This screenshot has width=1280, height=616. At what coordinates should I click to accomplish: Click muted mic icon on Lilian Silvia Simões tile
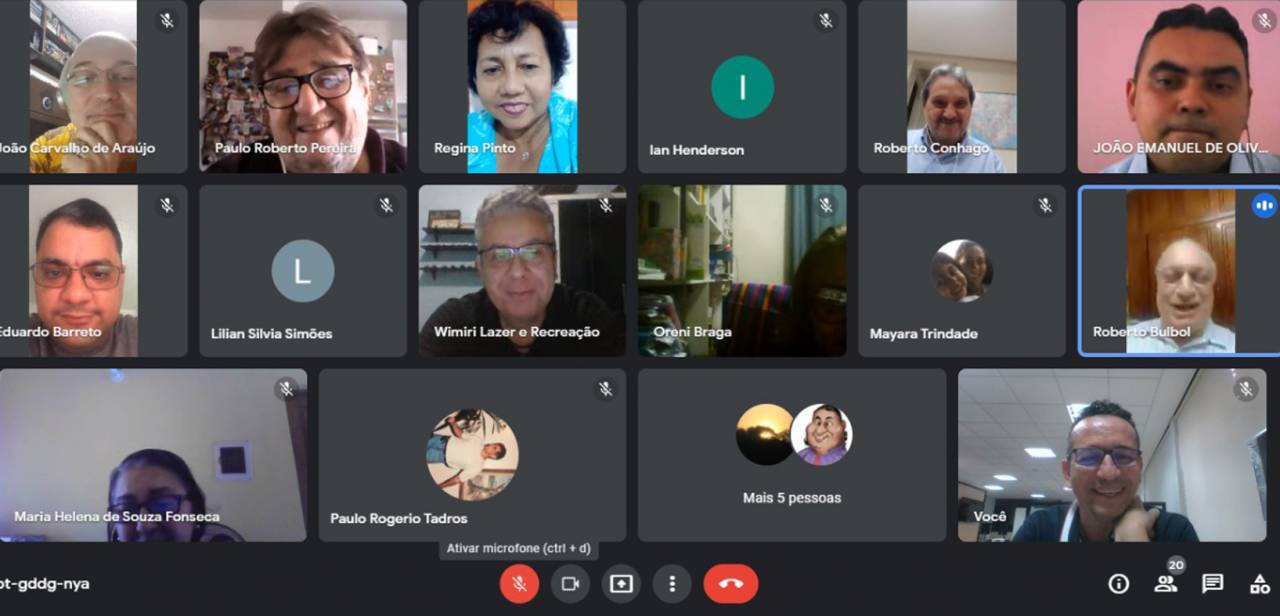click(386, 205)
